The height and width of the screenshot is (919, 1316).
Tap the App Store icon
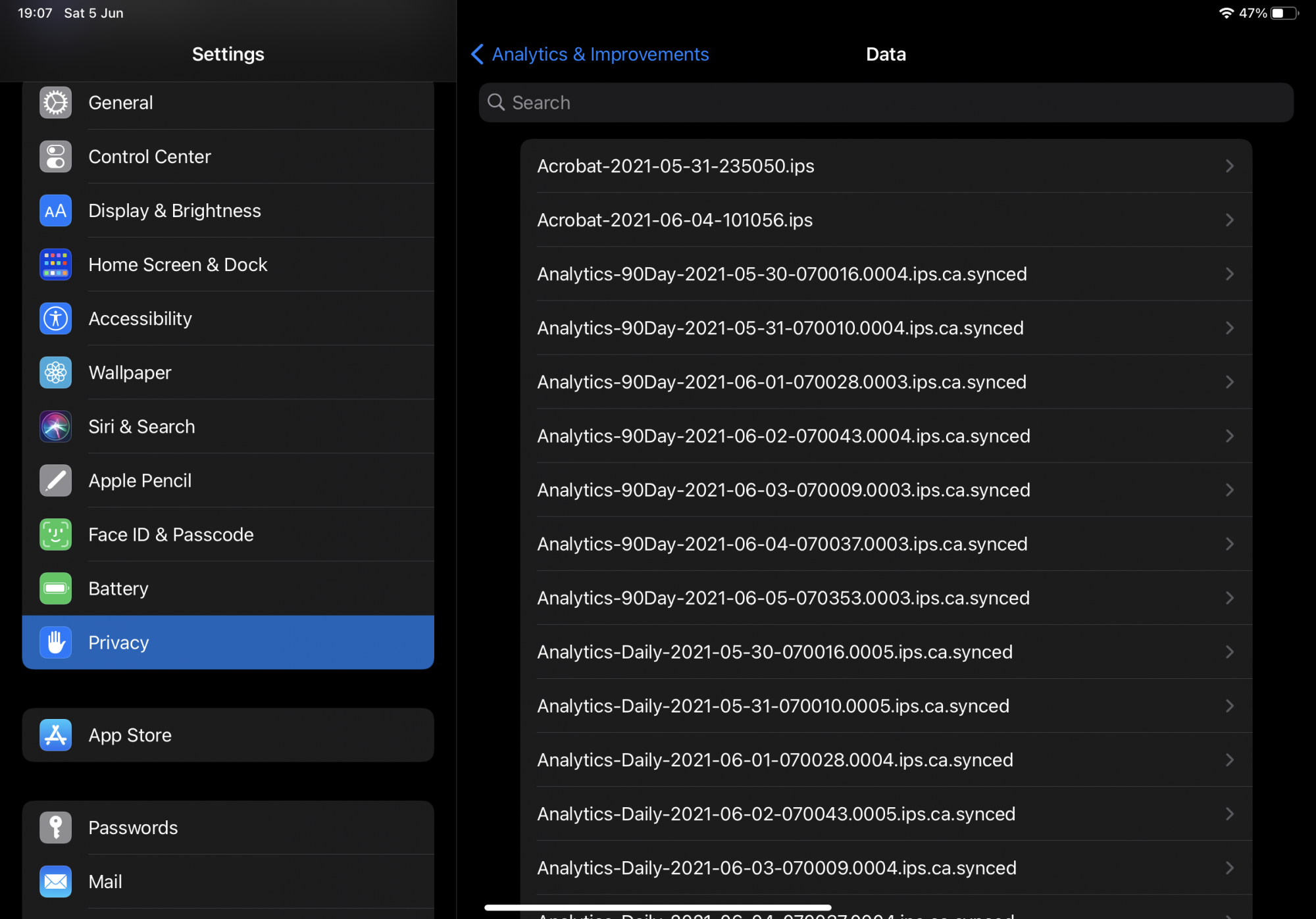tap(56, 735)
